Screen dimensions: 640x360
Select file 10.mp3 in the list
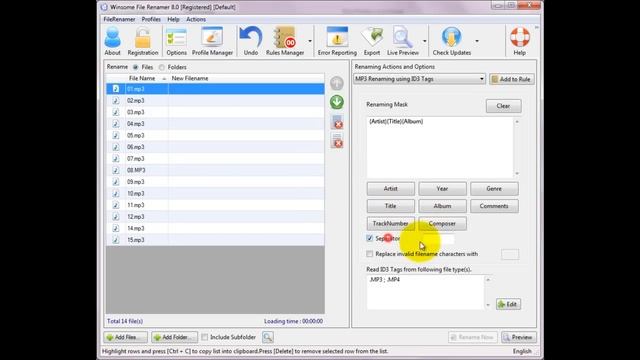click(215, 193)
